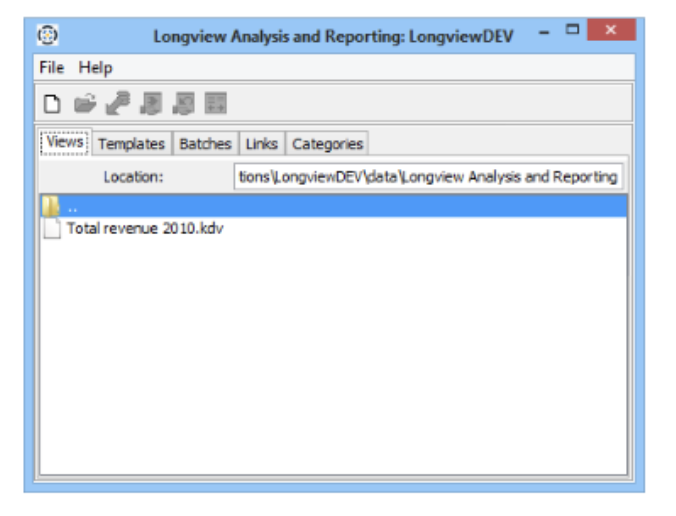Image resolution: width=676 pixels, height=516 pixels.
Task: Open the Help menu
Action: (x=96, y=68)
